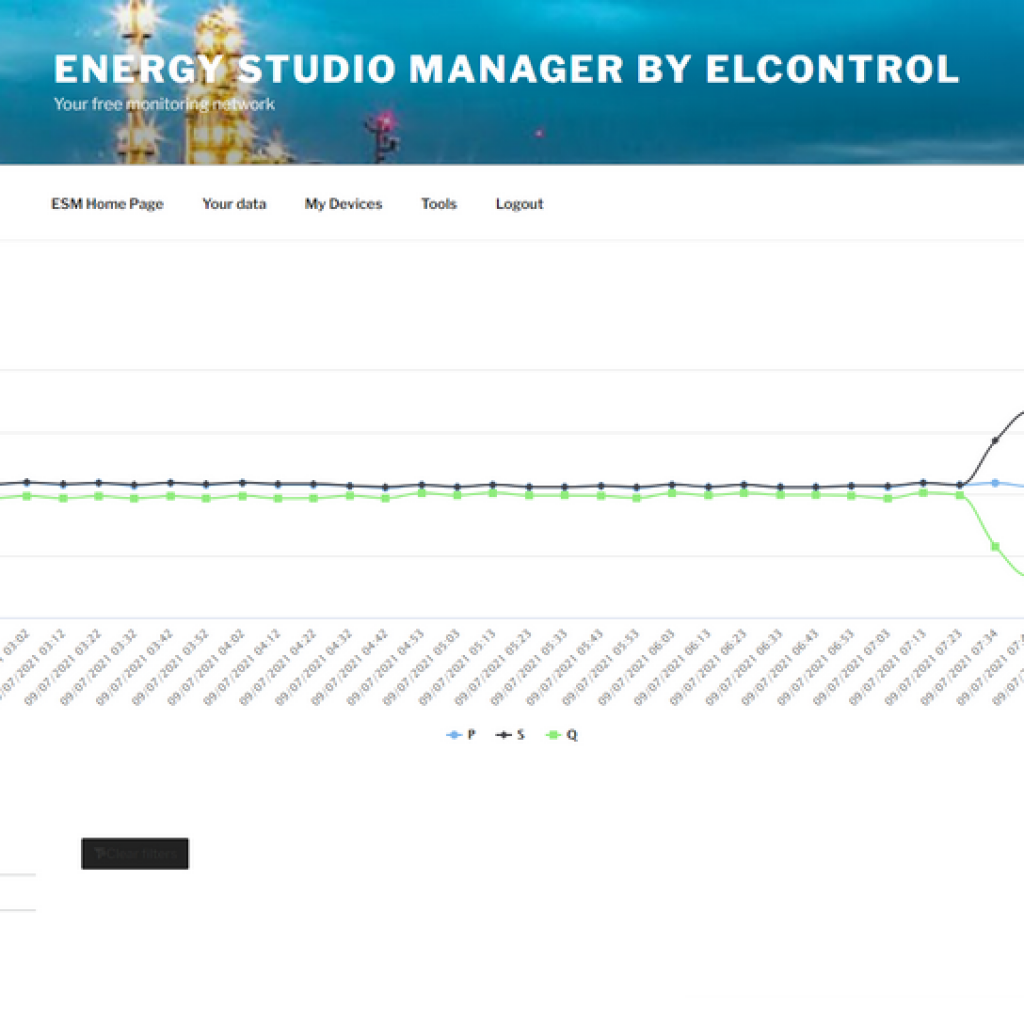Viewport: 1024px width, 1024px height.
Task: Select the Tools menu item
Action: point(438,204)
